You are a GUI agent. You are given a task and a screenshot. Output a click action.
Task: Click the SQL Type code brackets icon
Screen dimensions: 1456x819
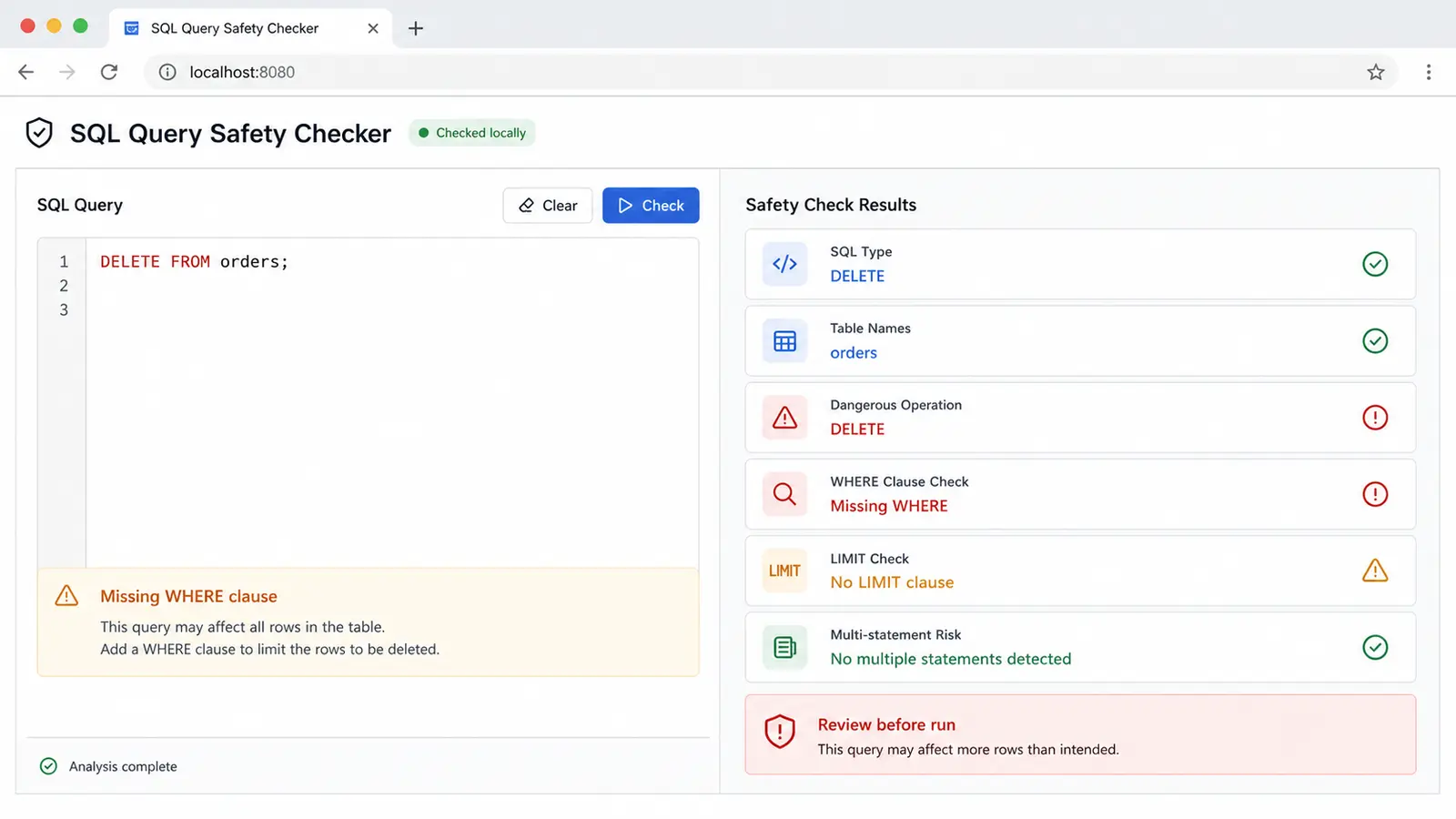(784, 264)
